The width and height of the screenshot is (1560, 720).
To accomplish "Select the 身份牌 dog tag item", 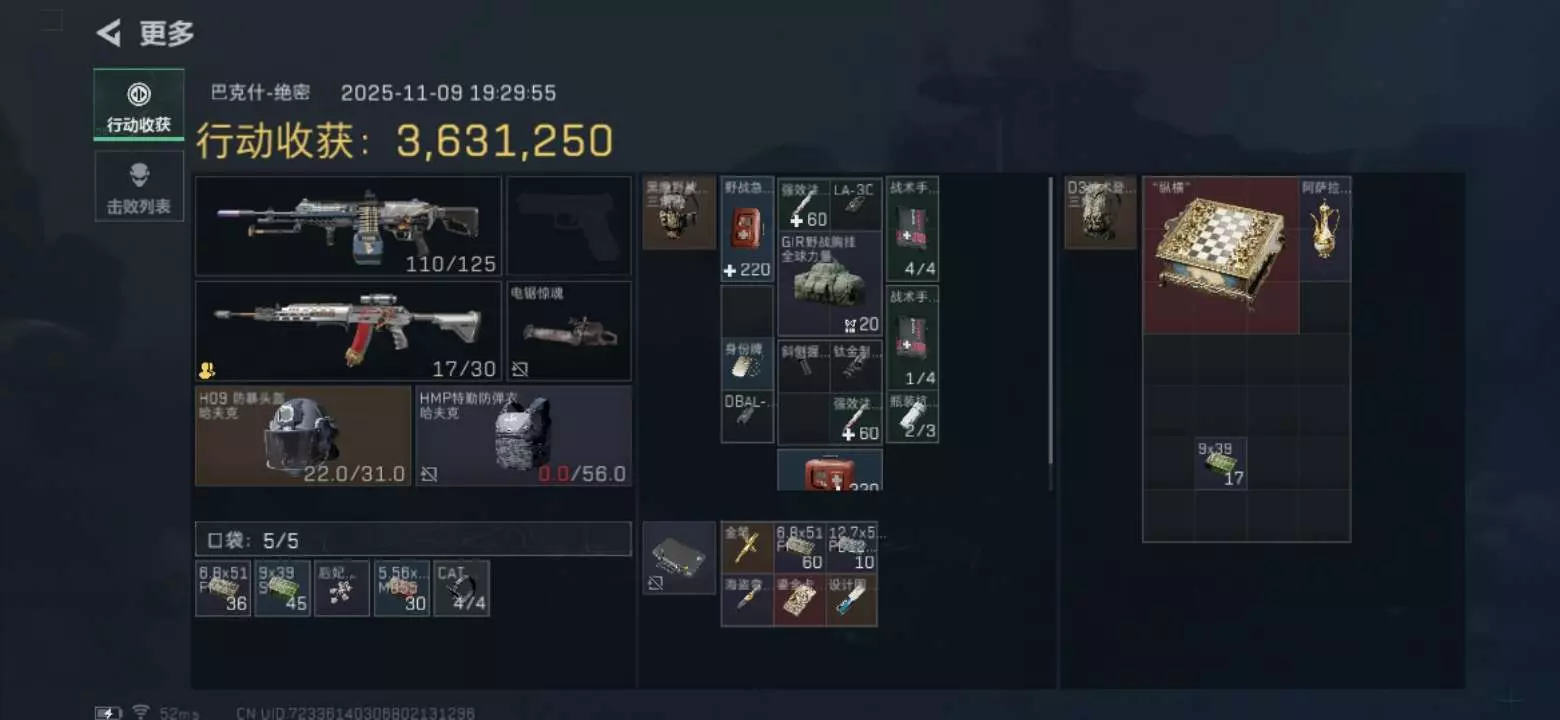I will click(747, 364).
